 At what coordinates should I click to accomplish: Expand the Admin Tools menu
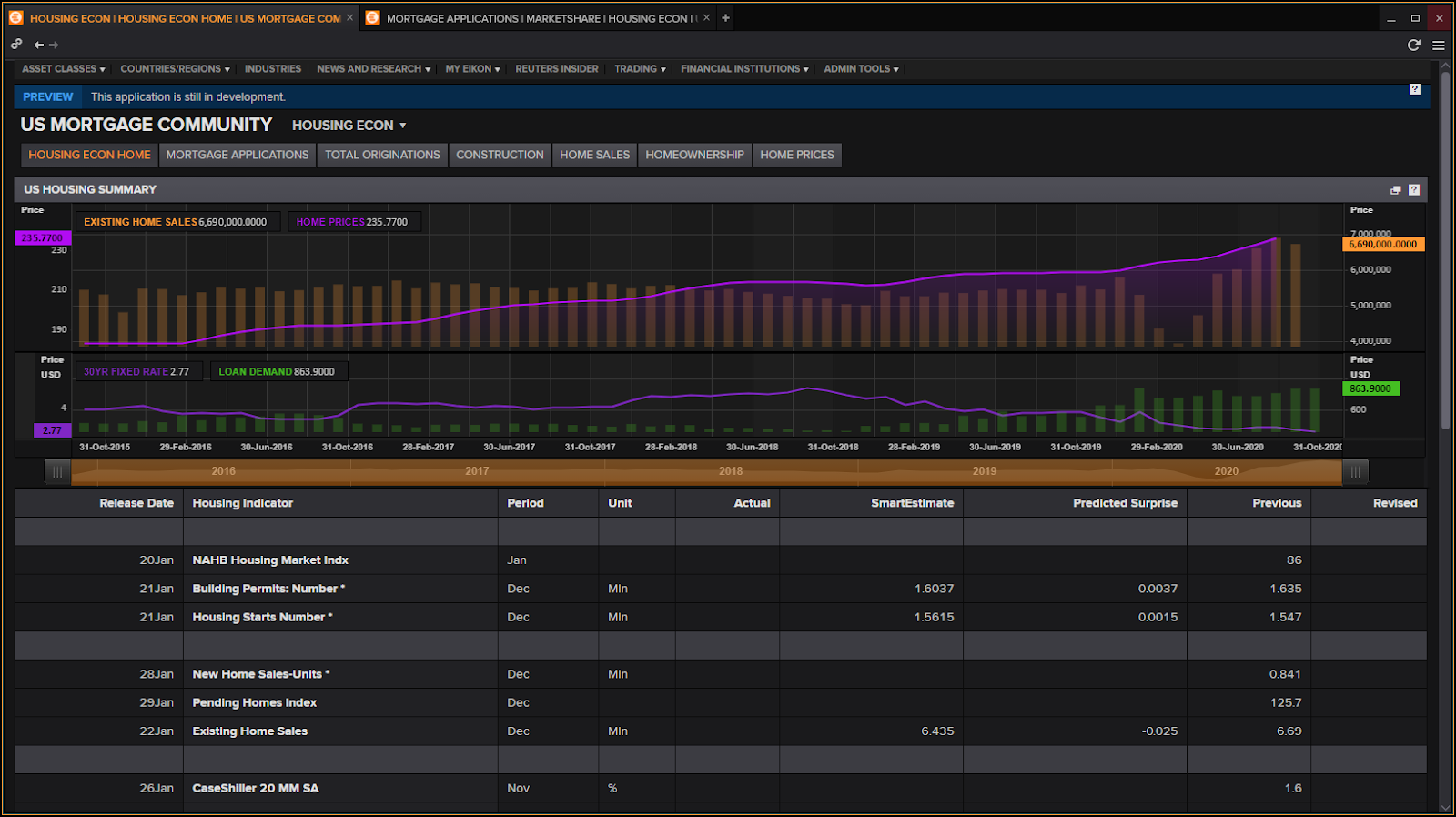(x=862, y=69)
